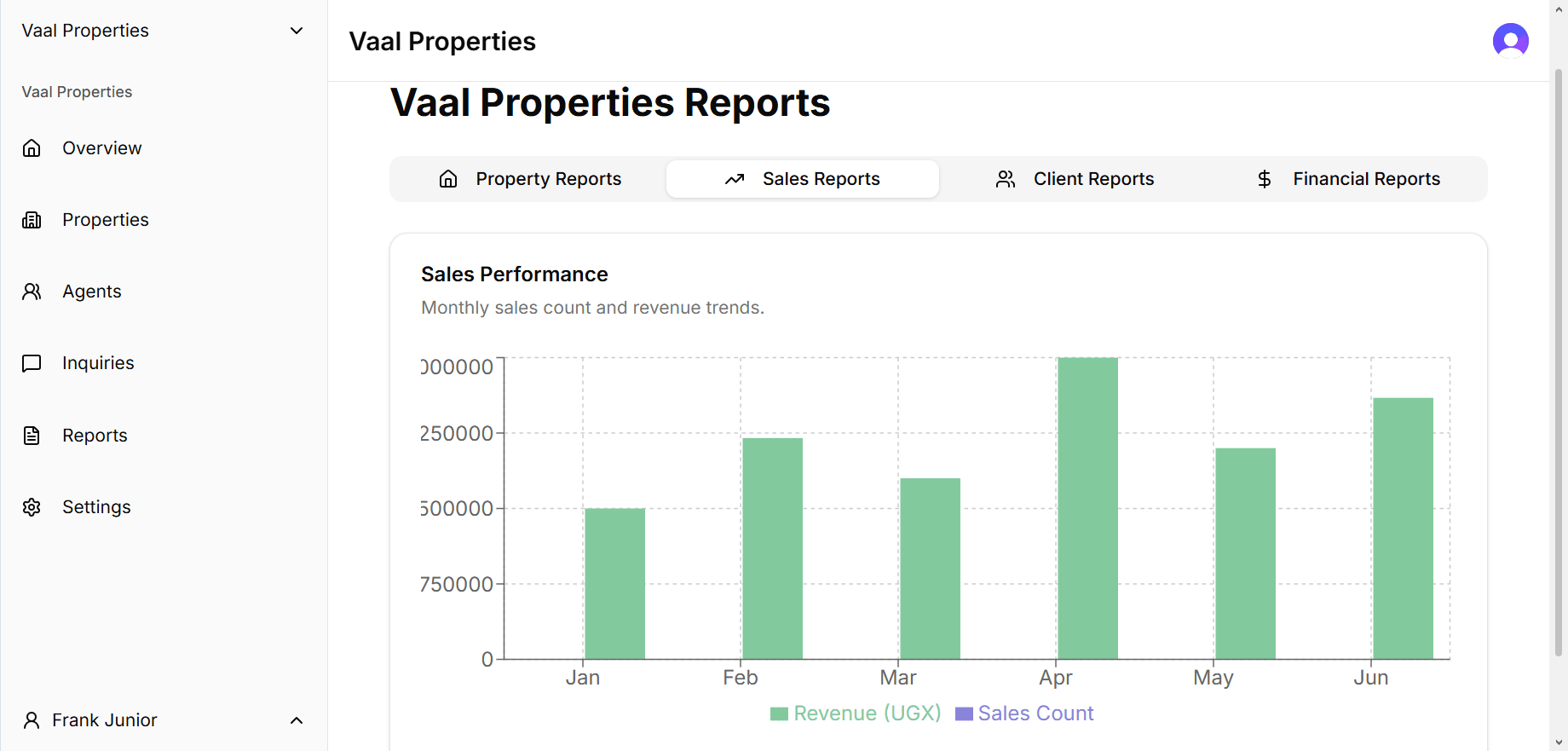Open the user avatar profile icon
The height and width of the screenshot is (751, 1568).
pos(1510,40)
